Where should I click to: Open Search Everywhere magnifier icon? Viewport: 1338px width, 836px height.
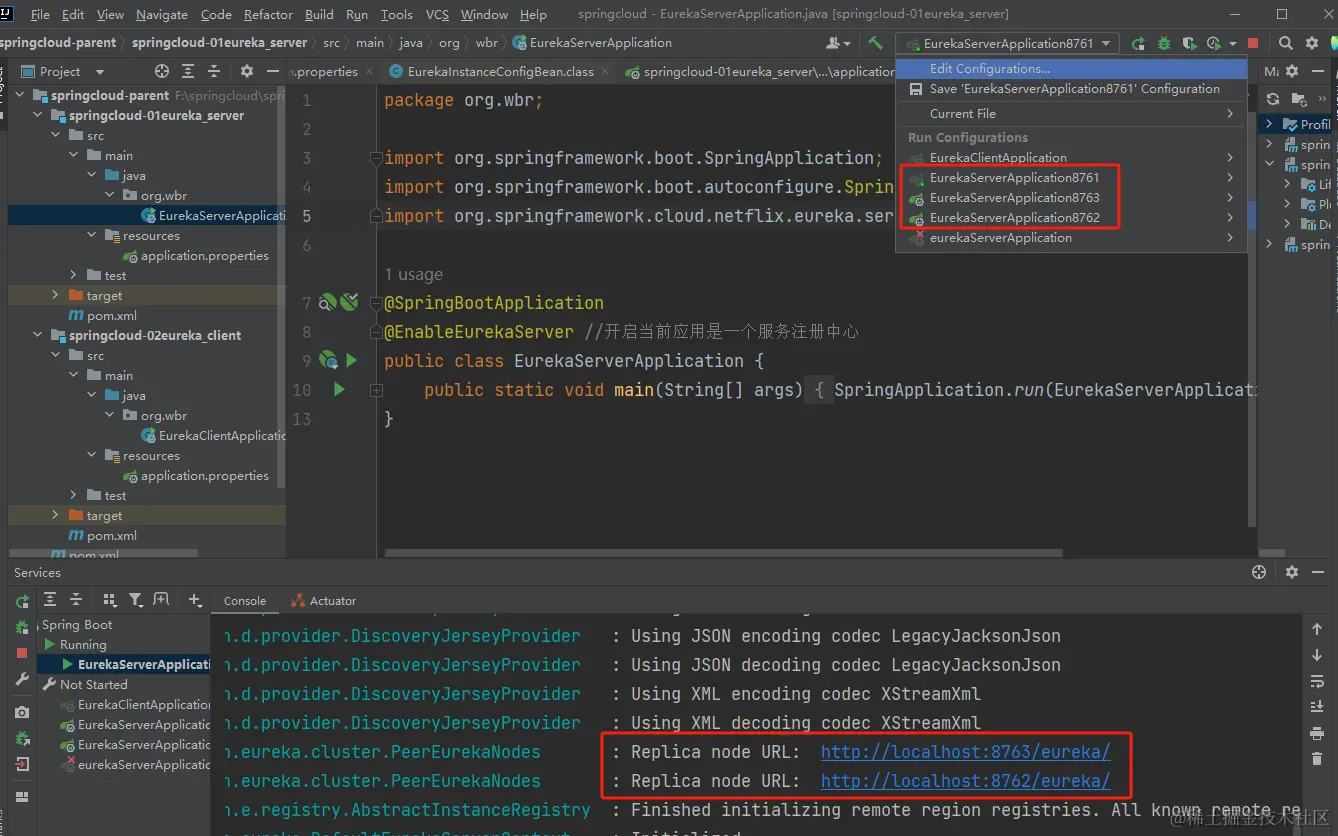[1286, 43]
